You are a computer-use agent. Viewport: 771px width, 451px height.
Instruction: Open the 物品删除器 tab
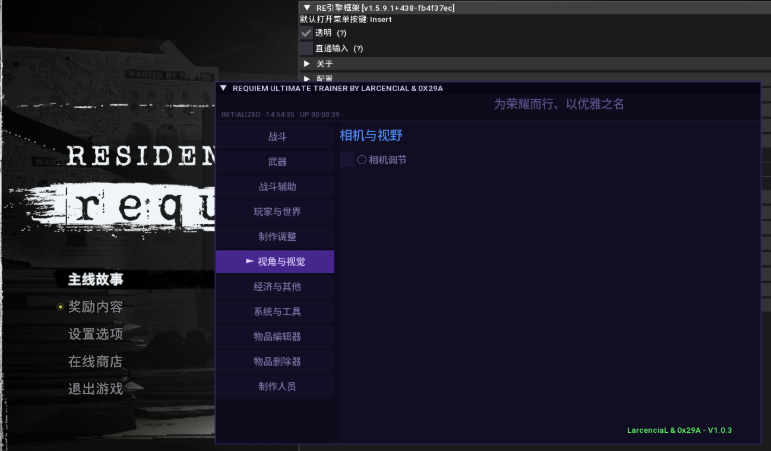point(275,361)
